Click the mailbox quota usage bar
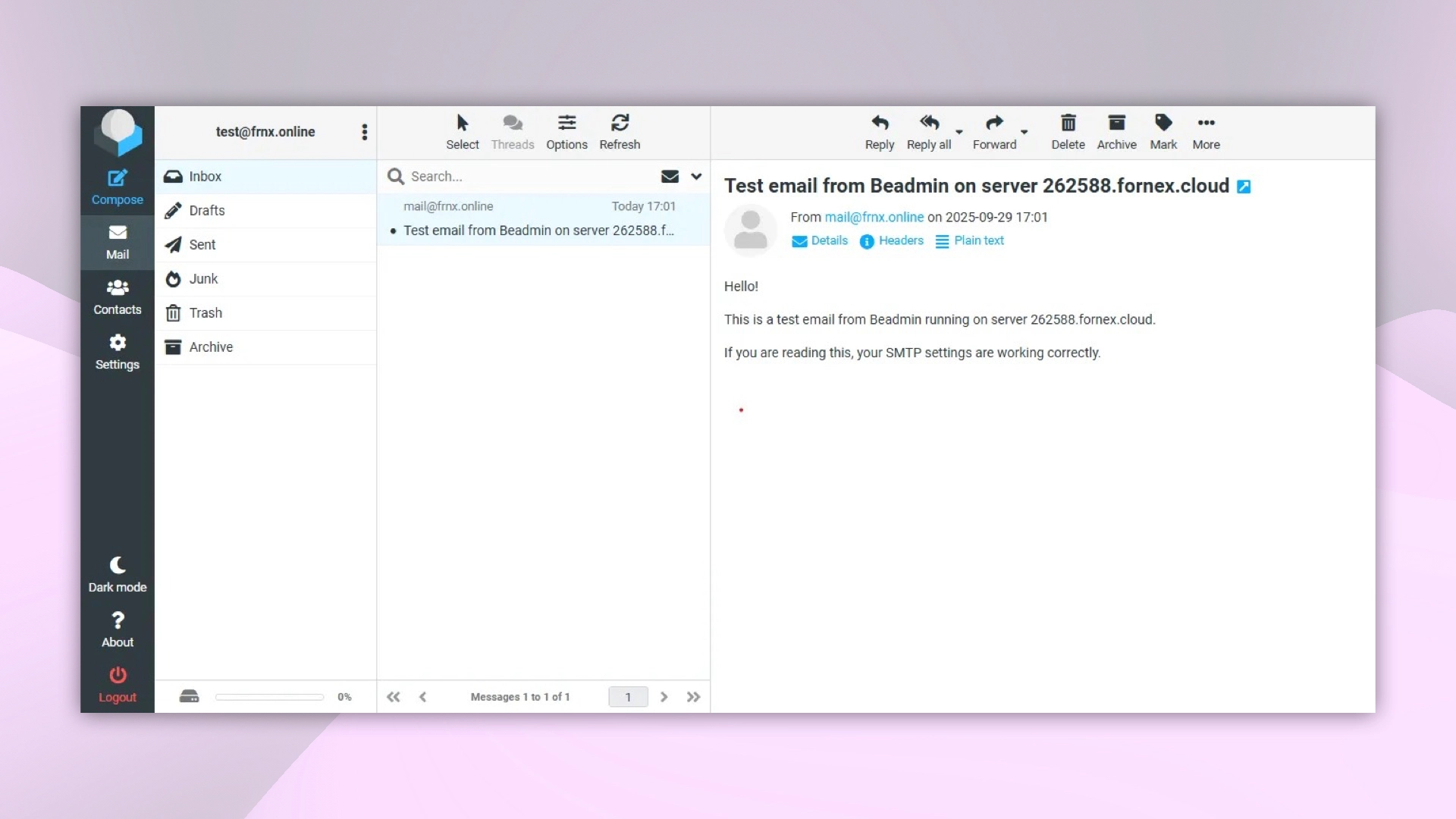1456x819 pixels. [x=268, y=696]
